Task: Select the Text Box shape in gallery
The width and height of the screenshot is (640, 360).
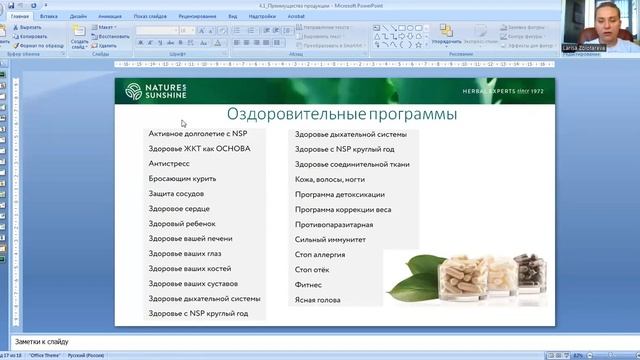Action: [377, 28]
